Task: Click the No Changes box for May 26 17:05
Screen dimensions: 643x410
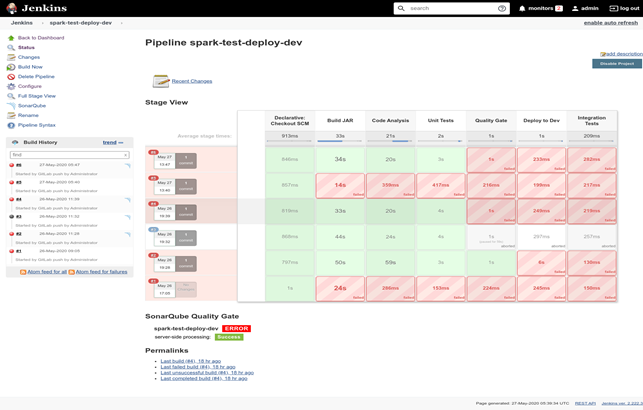Action: point(186,289)
